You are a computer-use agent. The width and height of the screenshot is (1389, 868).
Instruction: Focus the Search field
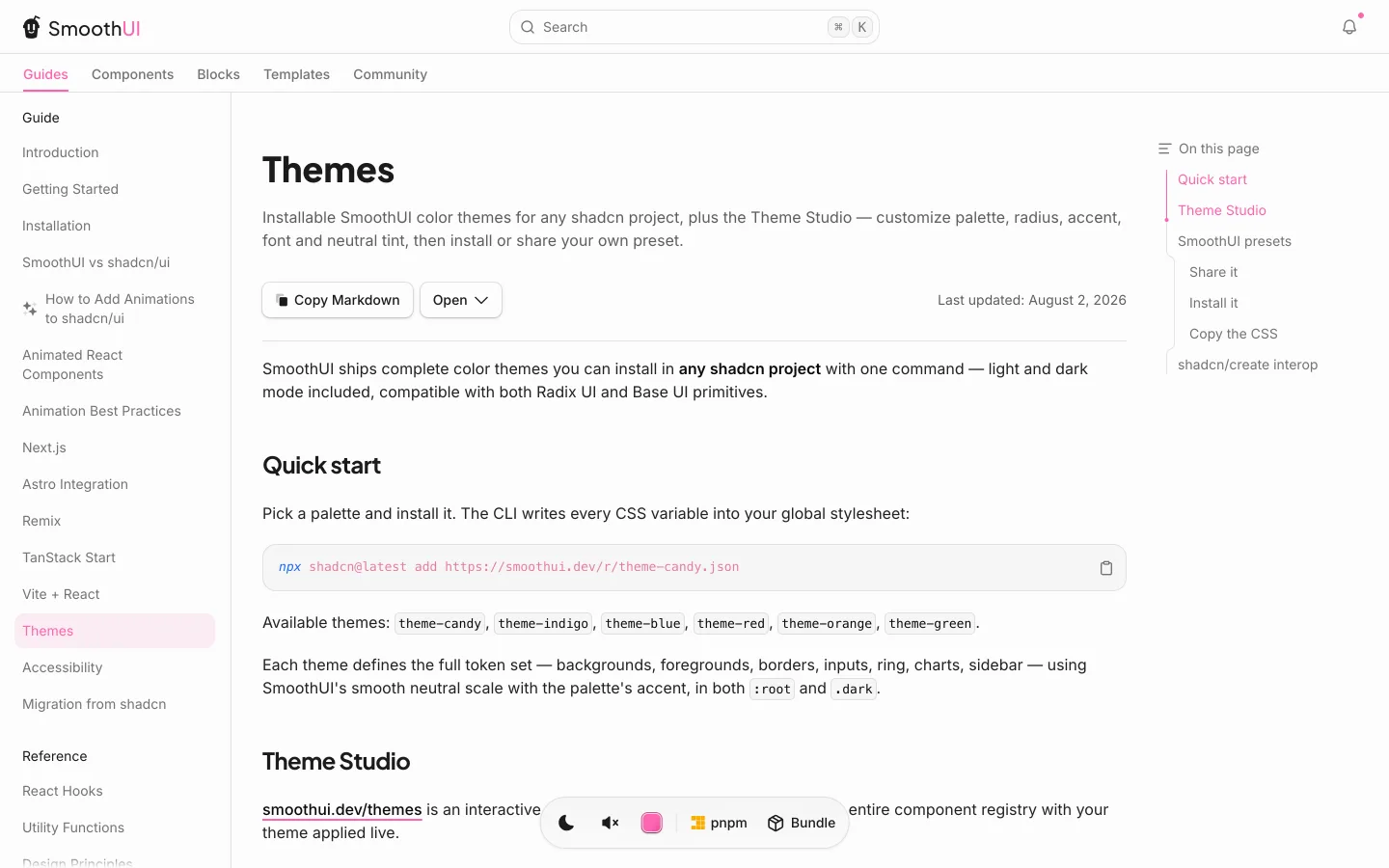[x=694, y=27]
